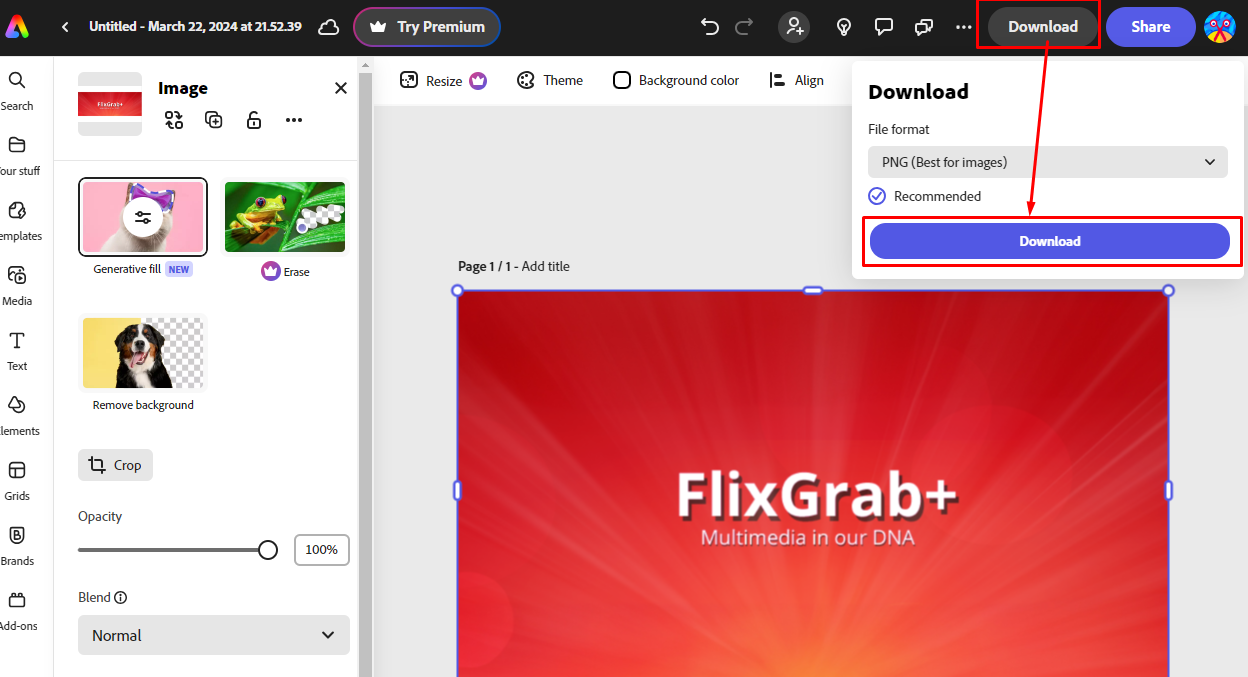
Task: Open the File format PNG dropdown
Action: [x=1048, y=162]
